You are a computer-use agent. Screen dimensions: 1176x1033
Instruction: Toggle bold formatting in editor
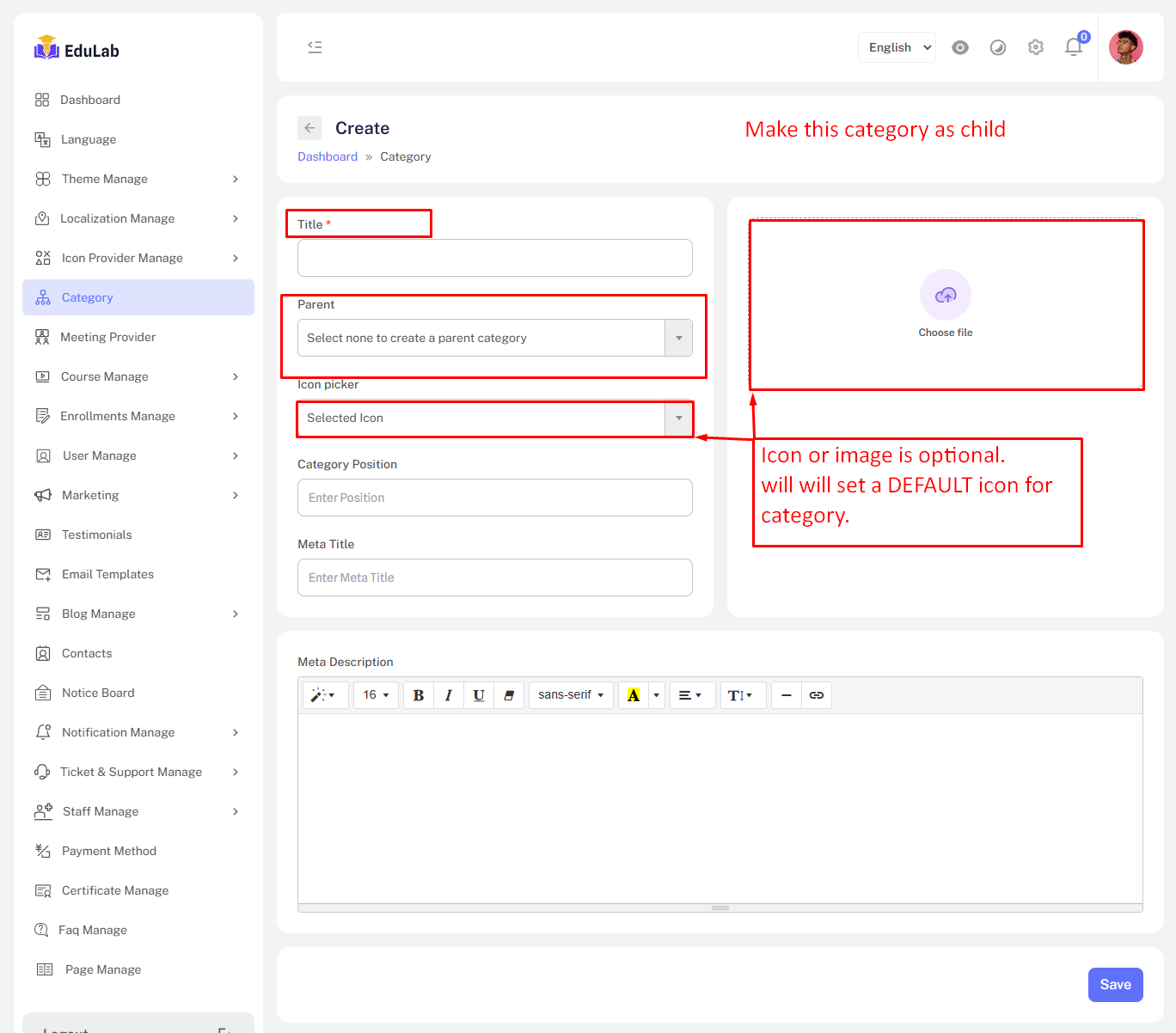click(419, 695)
